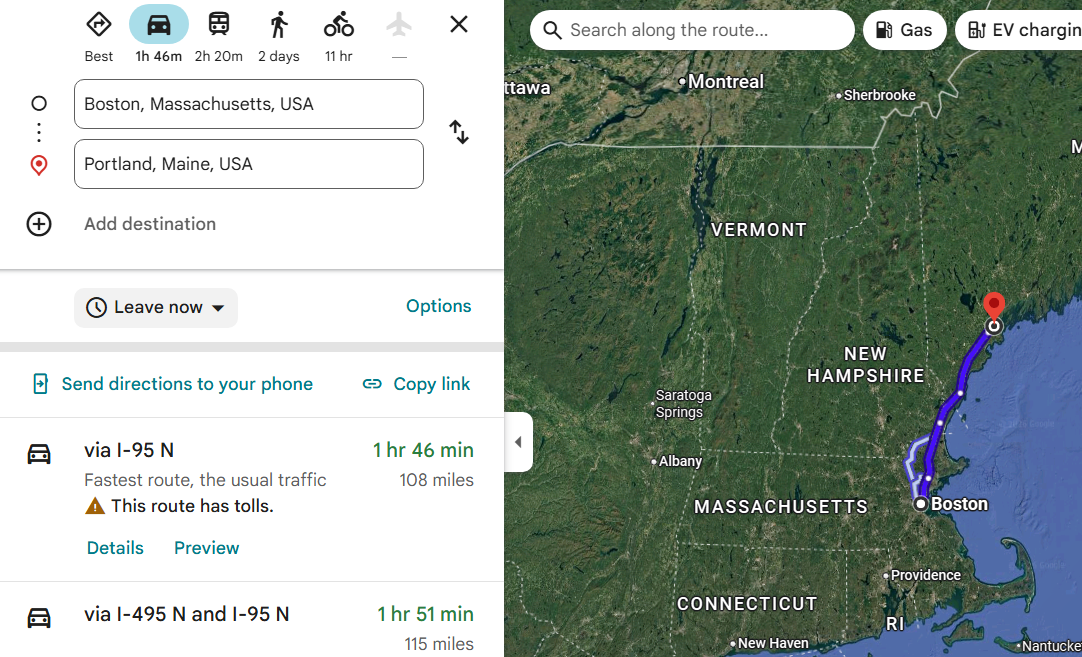Show EV charging stations along route

click(x=1019, y=30)
